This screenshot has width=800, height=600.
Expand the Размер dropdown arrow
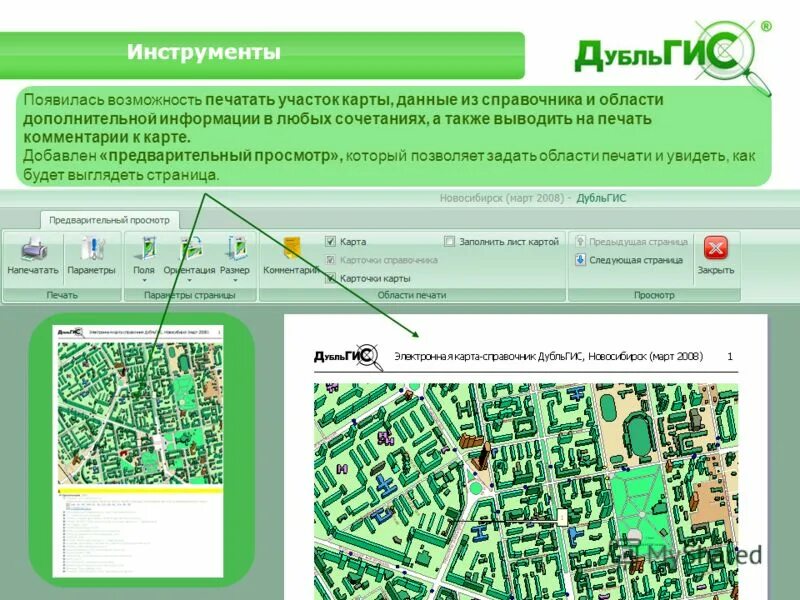[235, 281]
